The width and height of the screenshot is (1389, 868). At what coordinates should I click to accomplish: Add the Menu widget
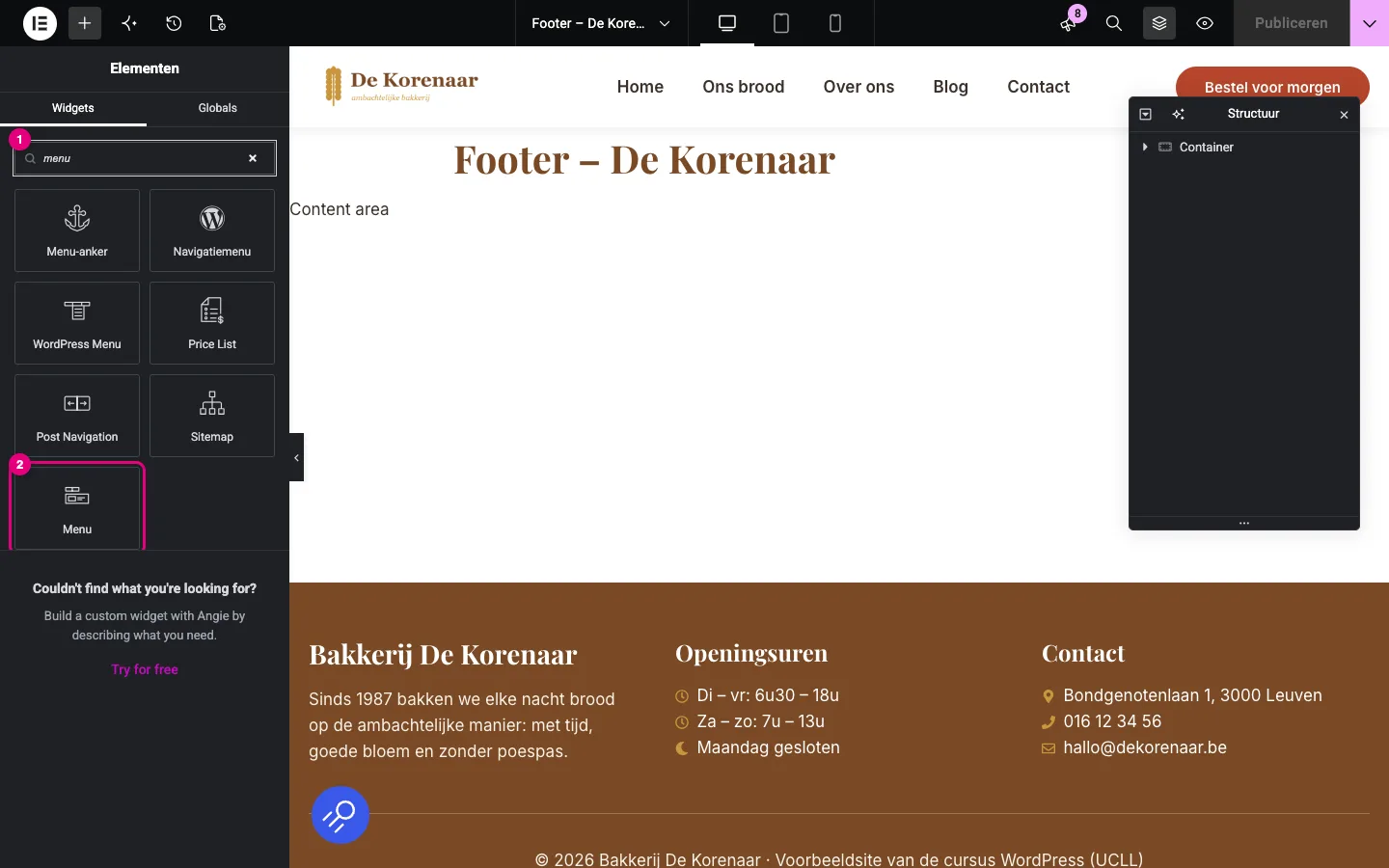coord(77,508)
